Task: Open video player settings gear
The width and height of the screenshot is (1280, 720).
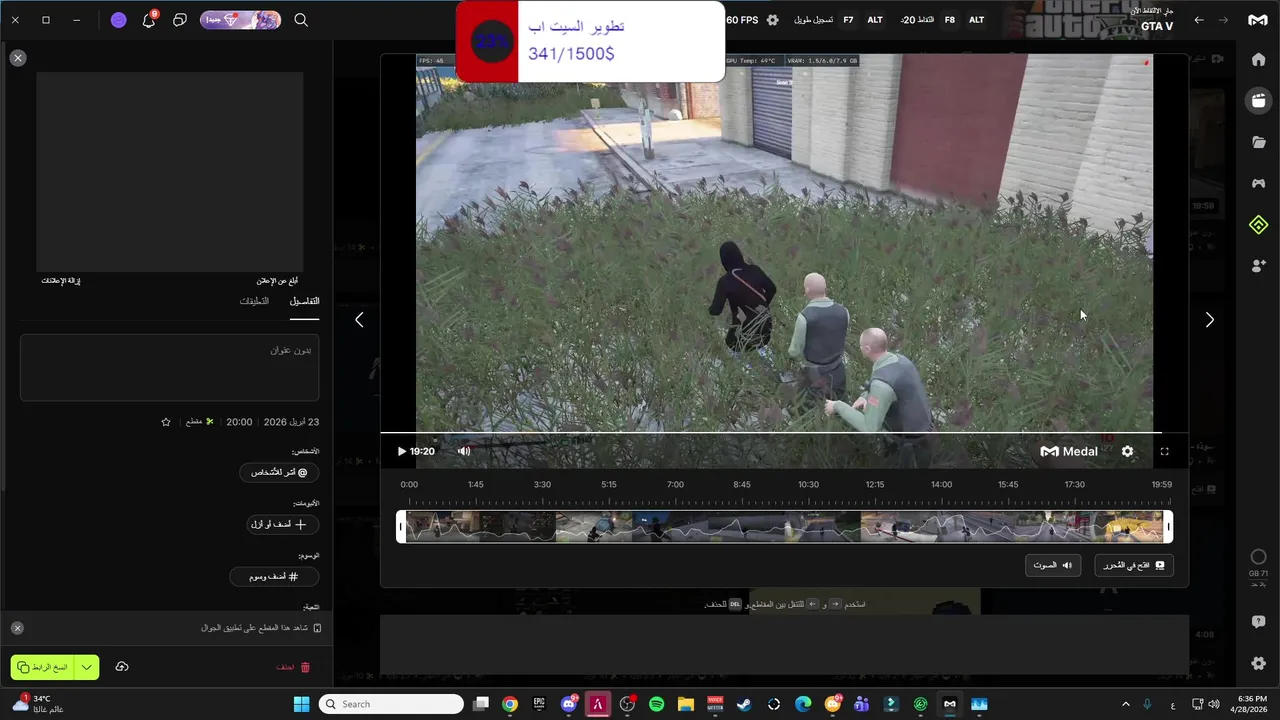Action: pyautogui.click(x=1127, y=451)
